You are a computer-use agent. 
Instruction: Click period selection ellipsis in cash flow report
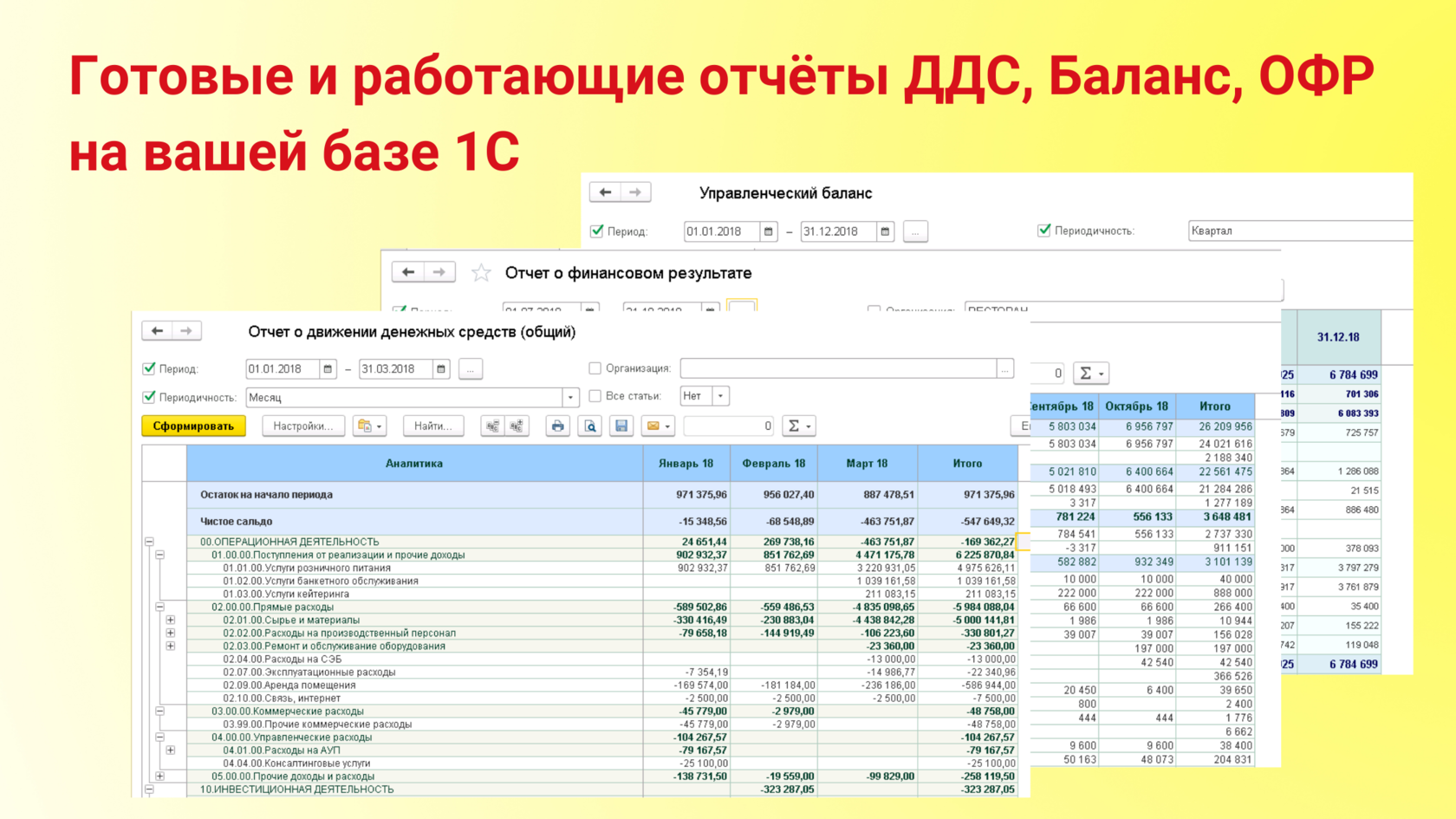[471, 368]
